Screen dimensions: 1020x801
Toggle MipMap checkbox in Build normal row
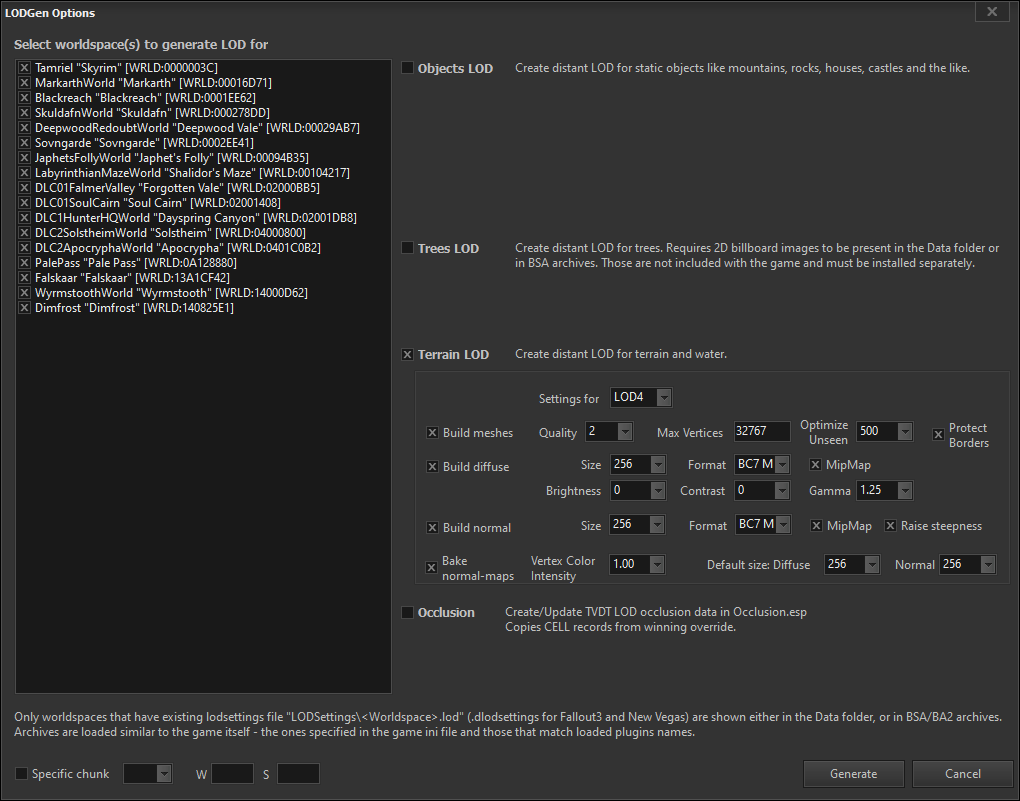click(x=816, y=526)
